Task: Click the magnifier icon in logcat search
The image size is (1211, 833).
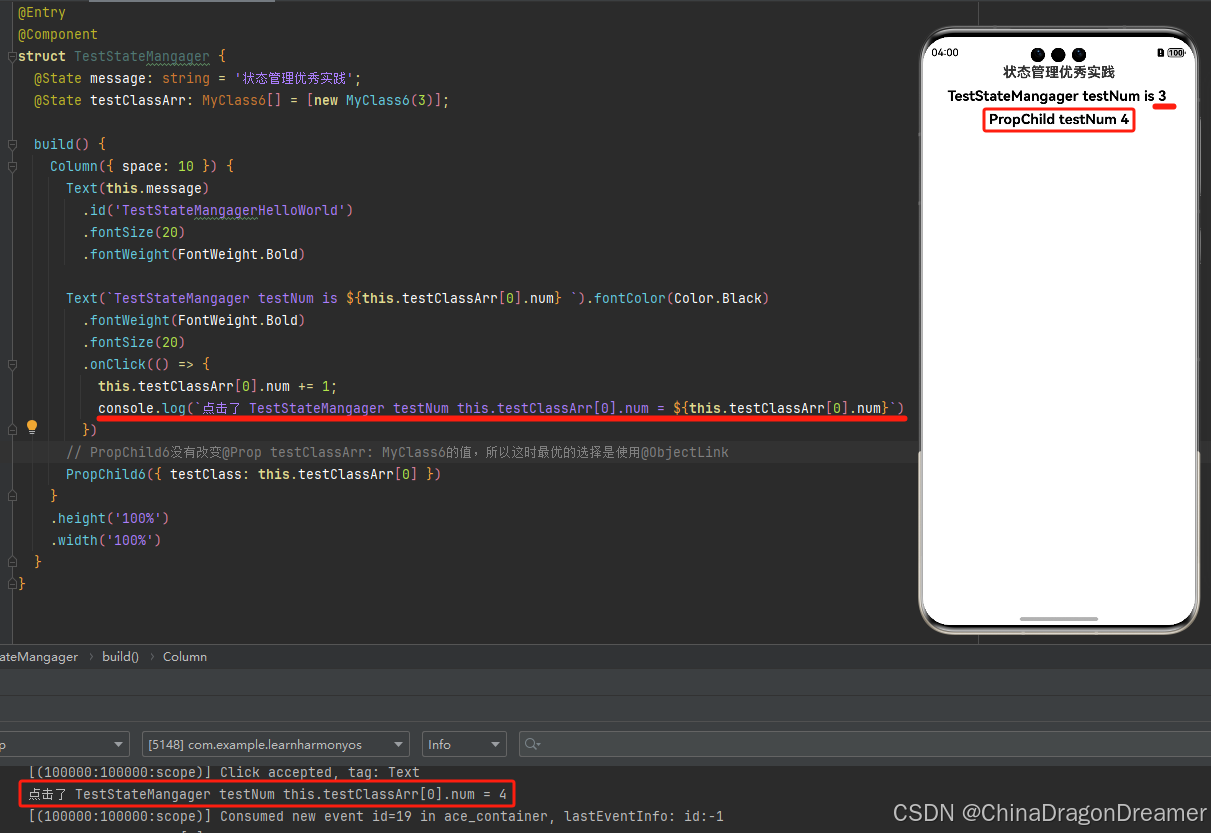Action: click(x=532, y=744)
